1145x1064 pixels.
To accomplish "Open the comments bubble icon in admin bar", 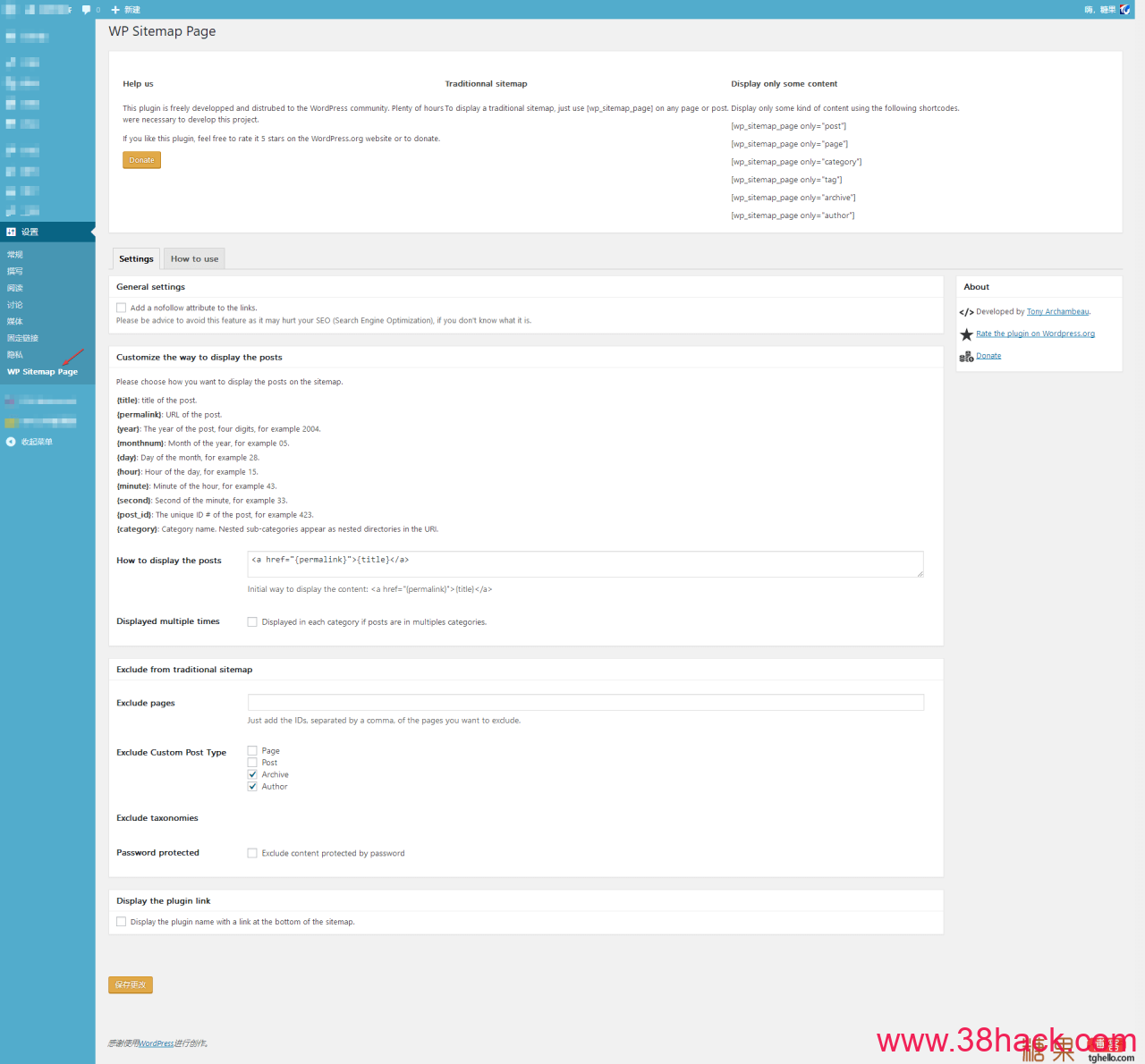I will (86, 10).
